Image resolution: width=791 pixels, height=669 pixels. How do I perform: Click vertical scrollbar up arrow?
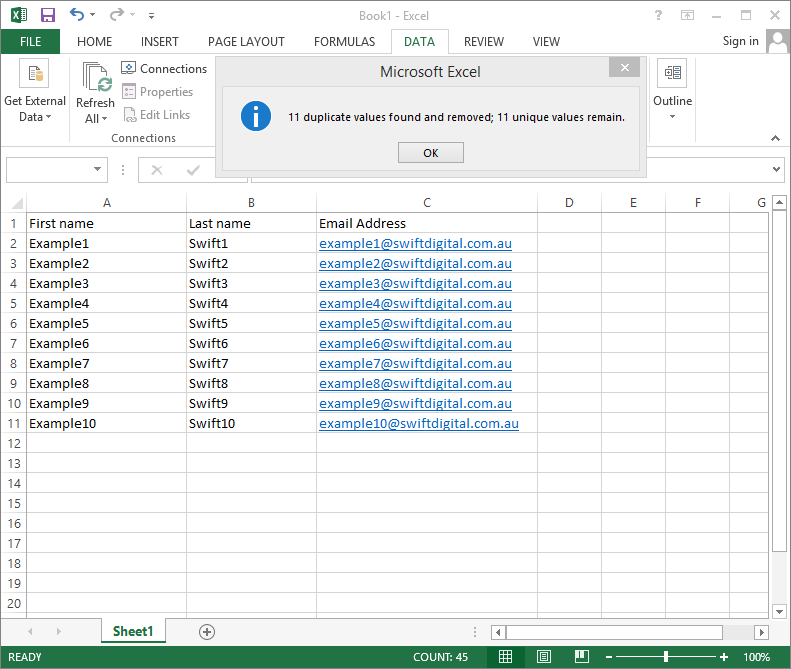tap(779, 203)
